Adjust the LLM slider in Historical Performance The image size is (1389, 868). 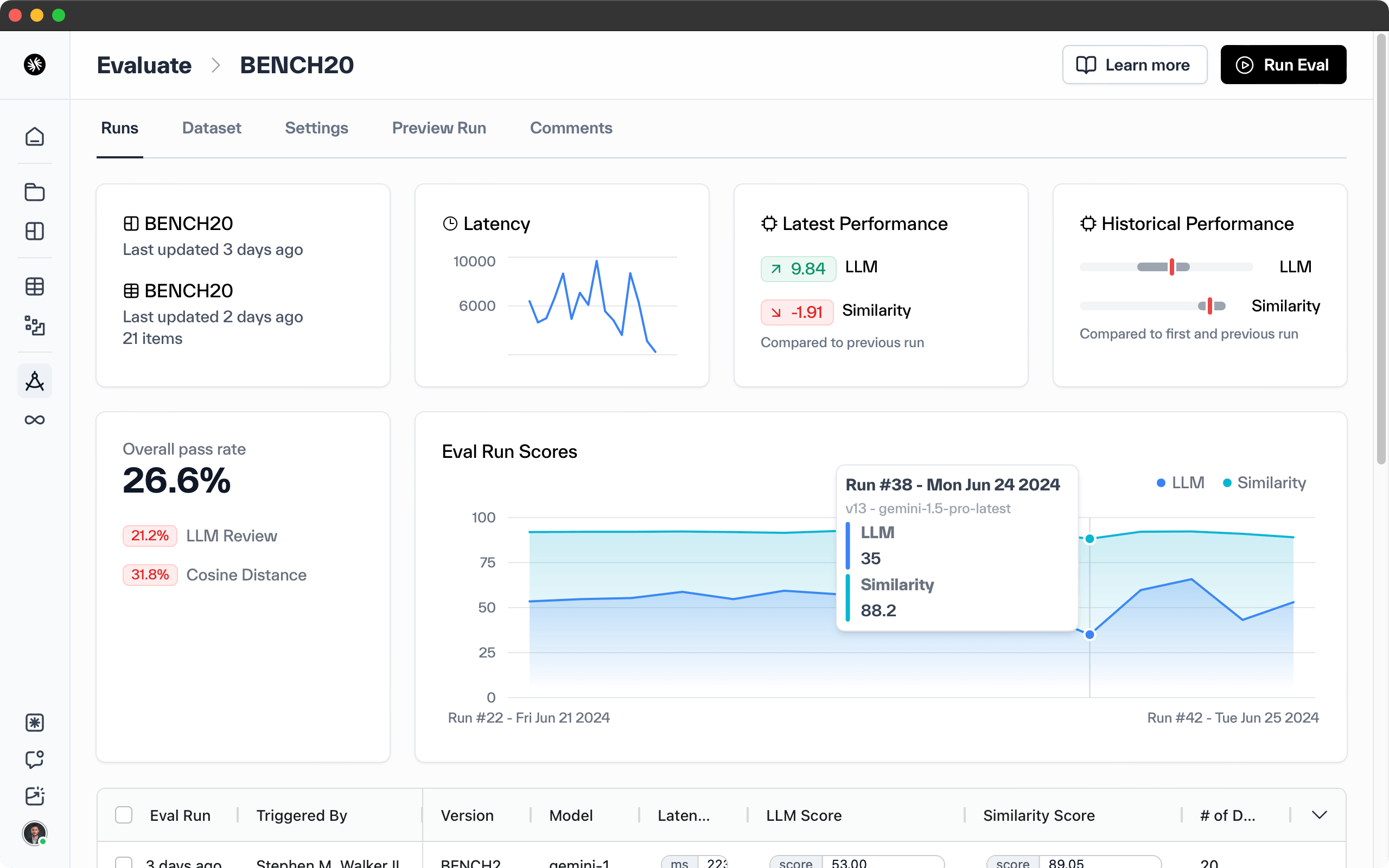pyautogui.click(x=1171, y=266)
